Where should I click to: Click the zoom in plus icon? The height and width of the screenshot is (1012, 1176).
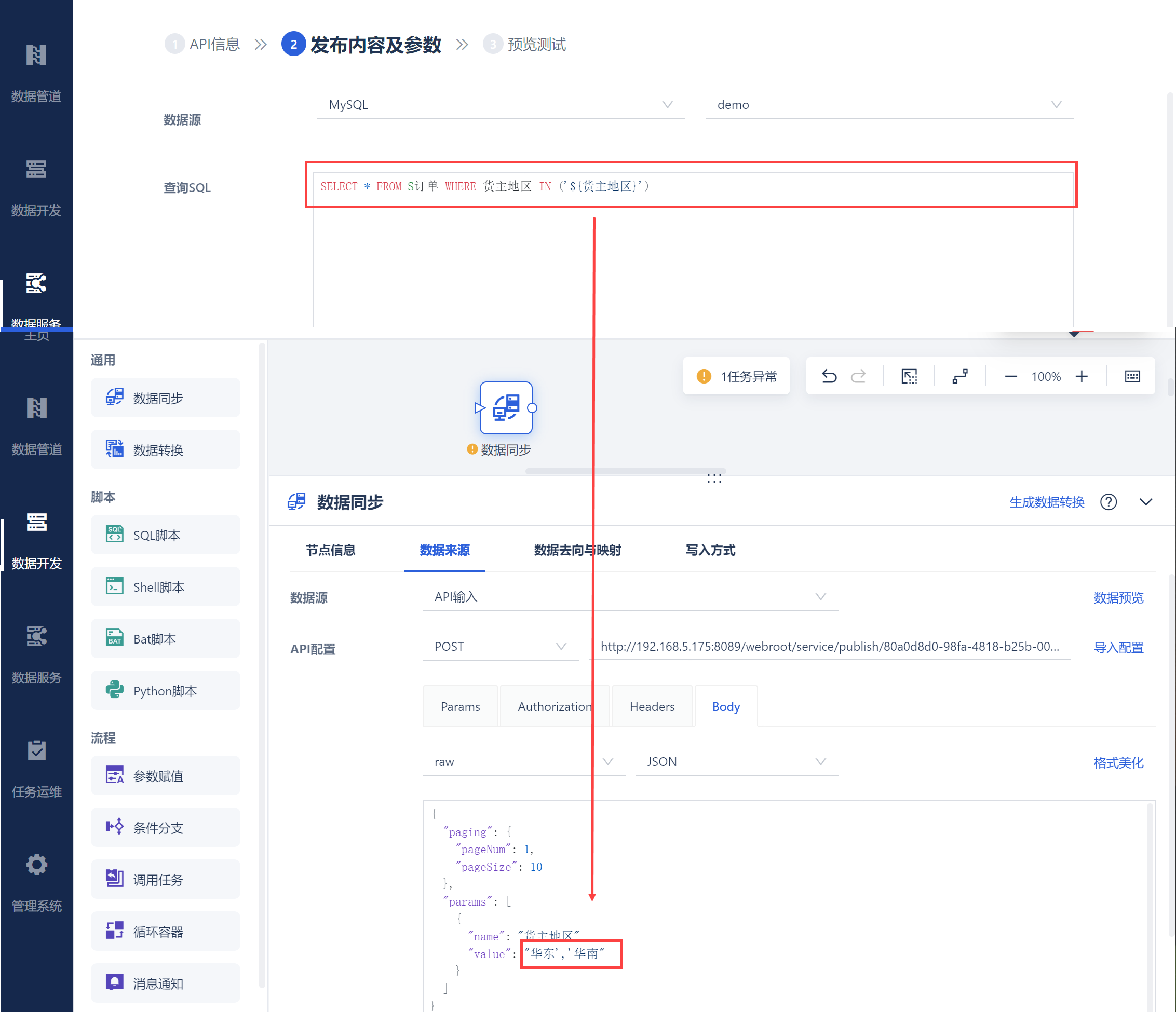pos(1082,377)
